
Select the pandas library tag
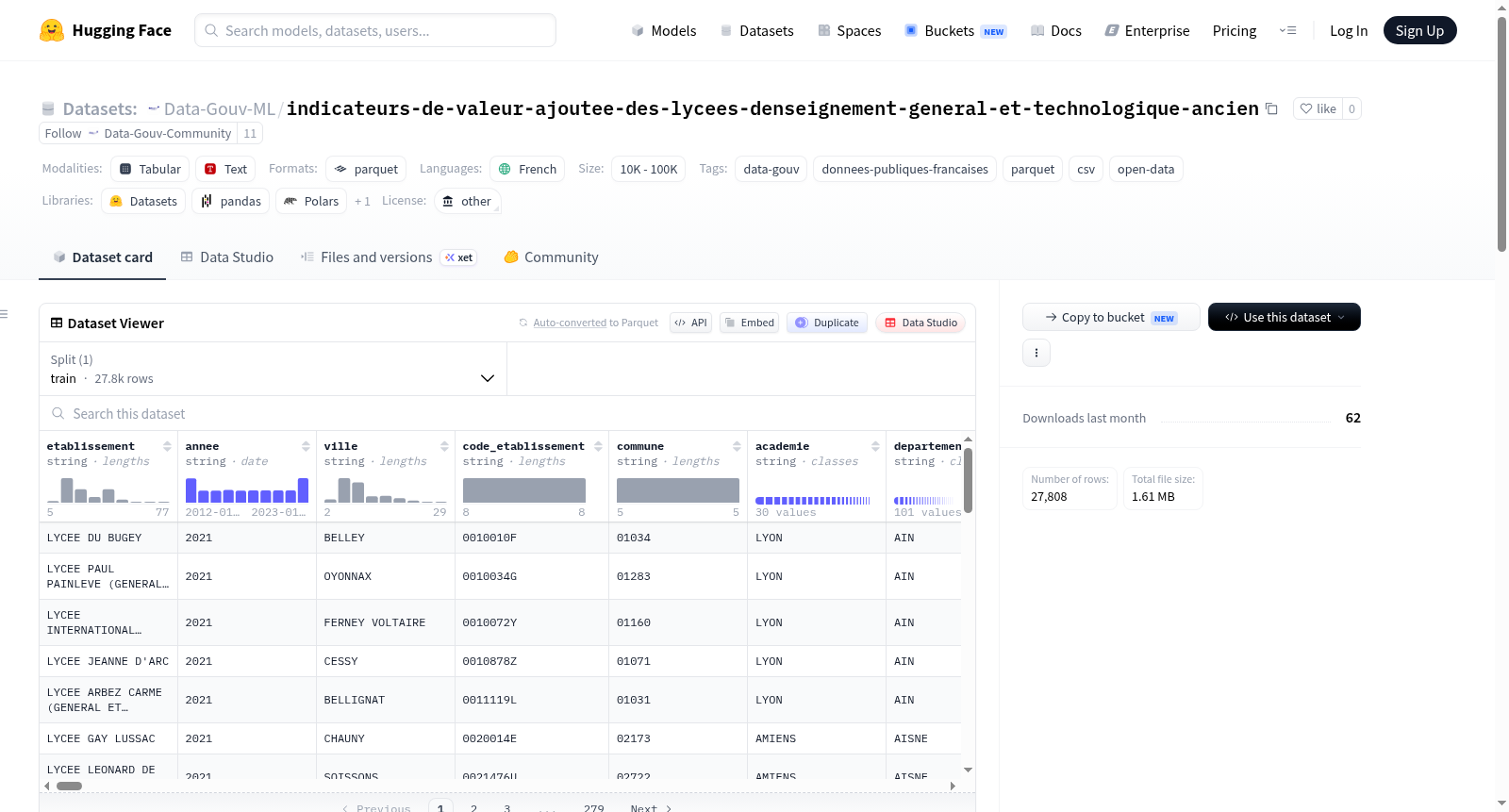tap(231, 201)
